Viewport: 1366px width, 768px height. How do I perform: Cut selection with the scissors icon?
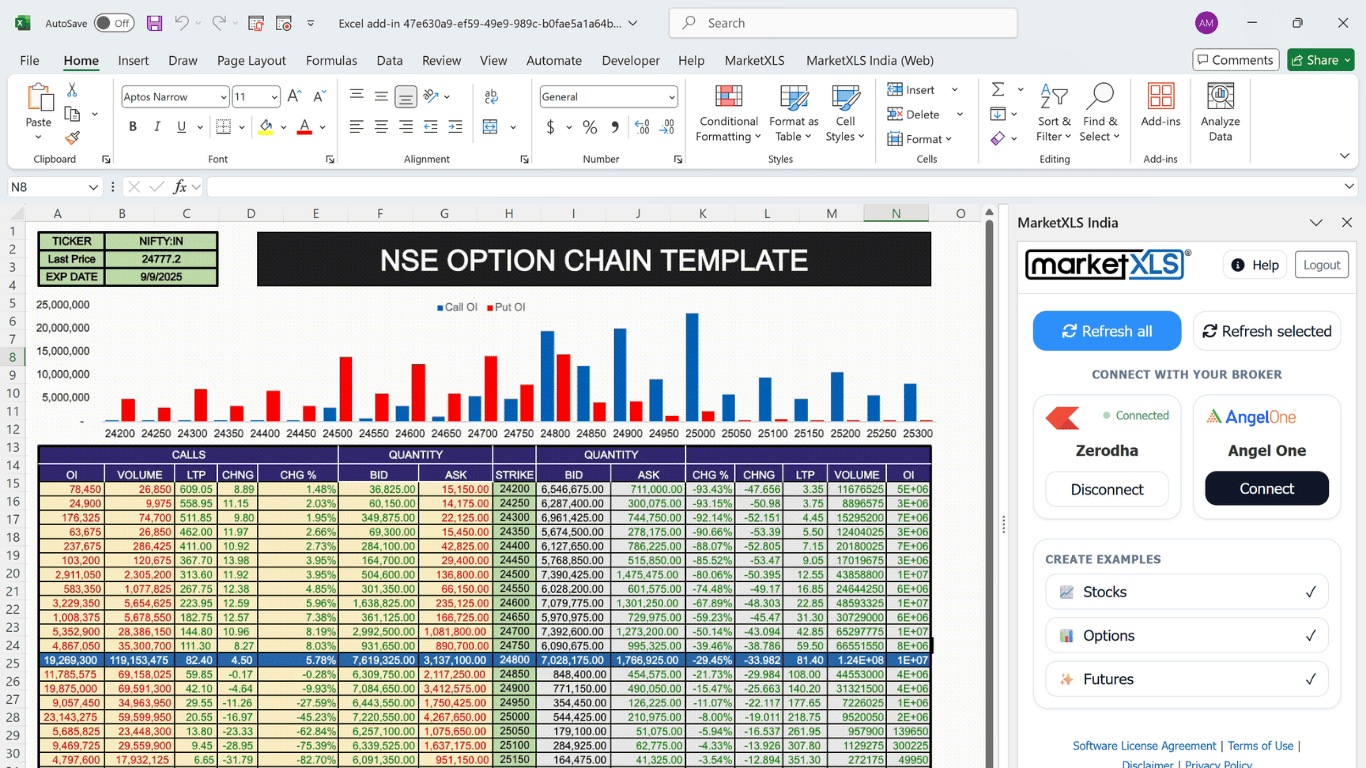click(x=72, y=90)
